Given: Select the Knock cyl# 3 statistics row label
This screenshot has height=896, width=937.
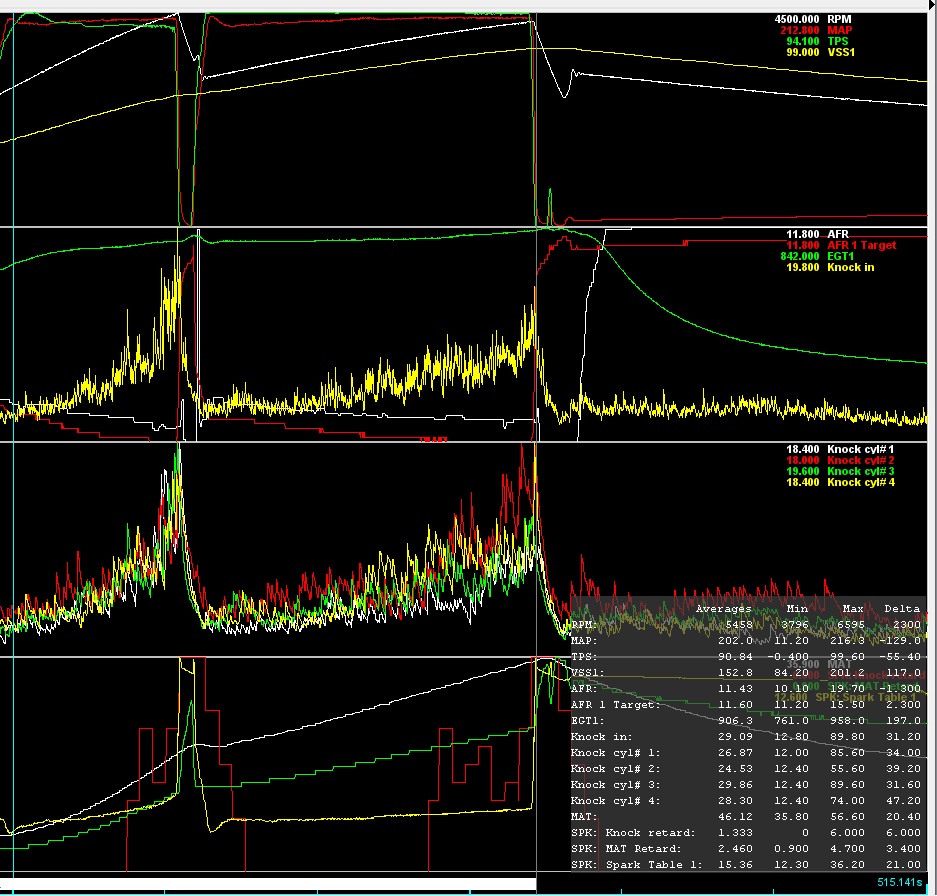Looking at the screenshot, I should 616,785.
